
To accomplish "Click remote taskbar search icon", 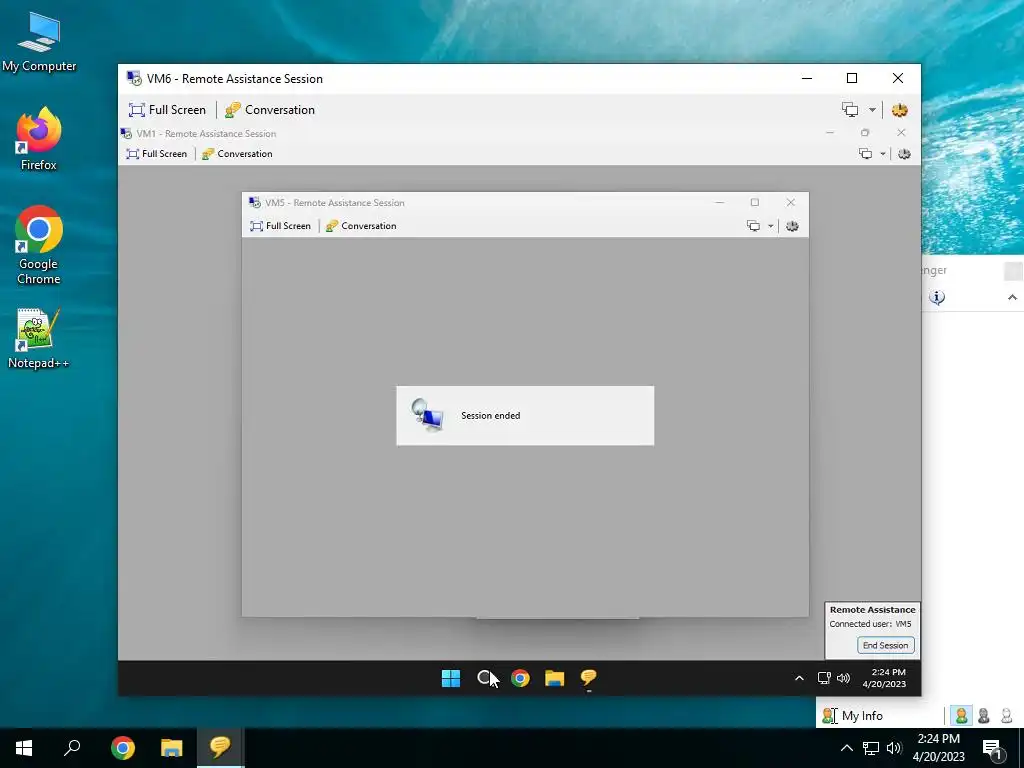I will 485,679.
